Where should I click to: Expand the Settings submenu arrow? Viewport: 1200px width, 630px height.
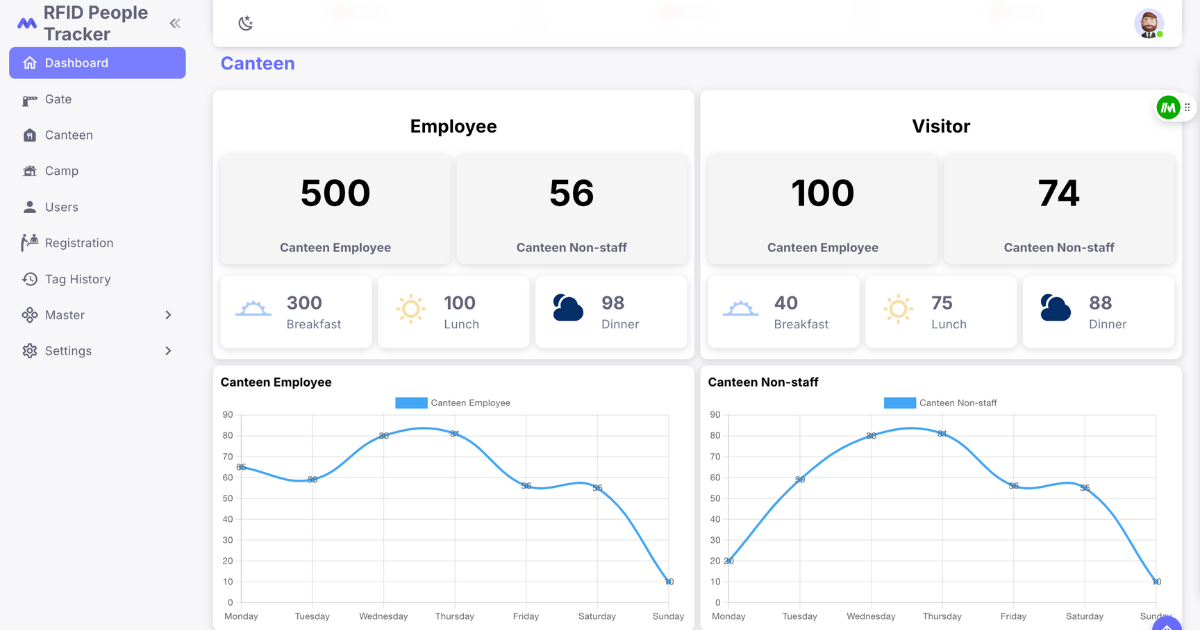(x=168, y=351)
